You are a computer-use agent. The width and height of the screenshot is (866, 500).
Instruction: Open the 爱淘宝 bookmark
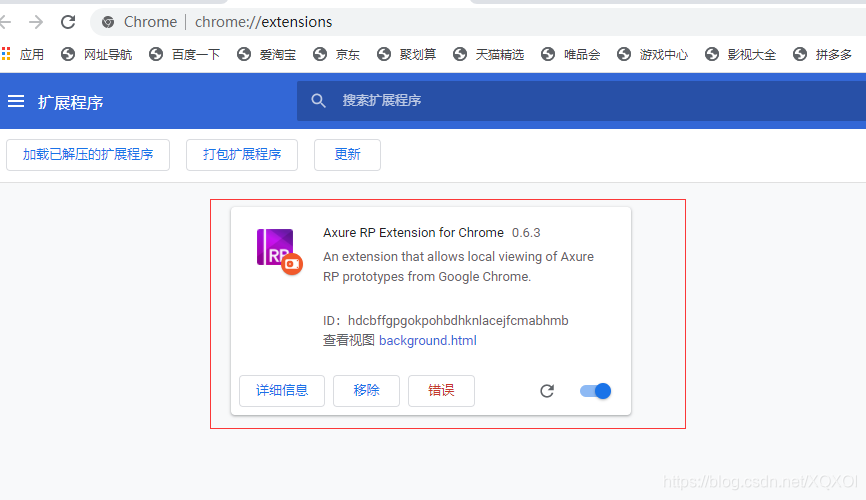click(x=267, y=54)
